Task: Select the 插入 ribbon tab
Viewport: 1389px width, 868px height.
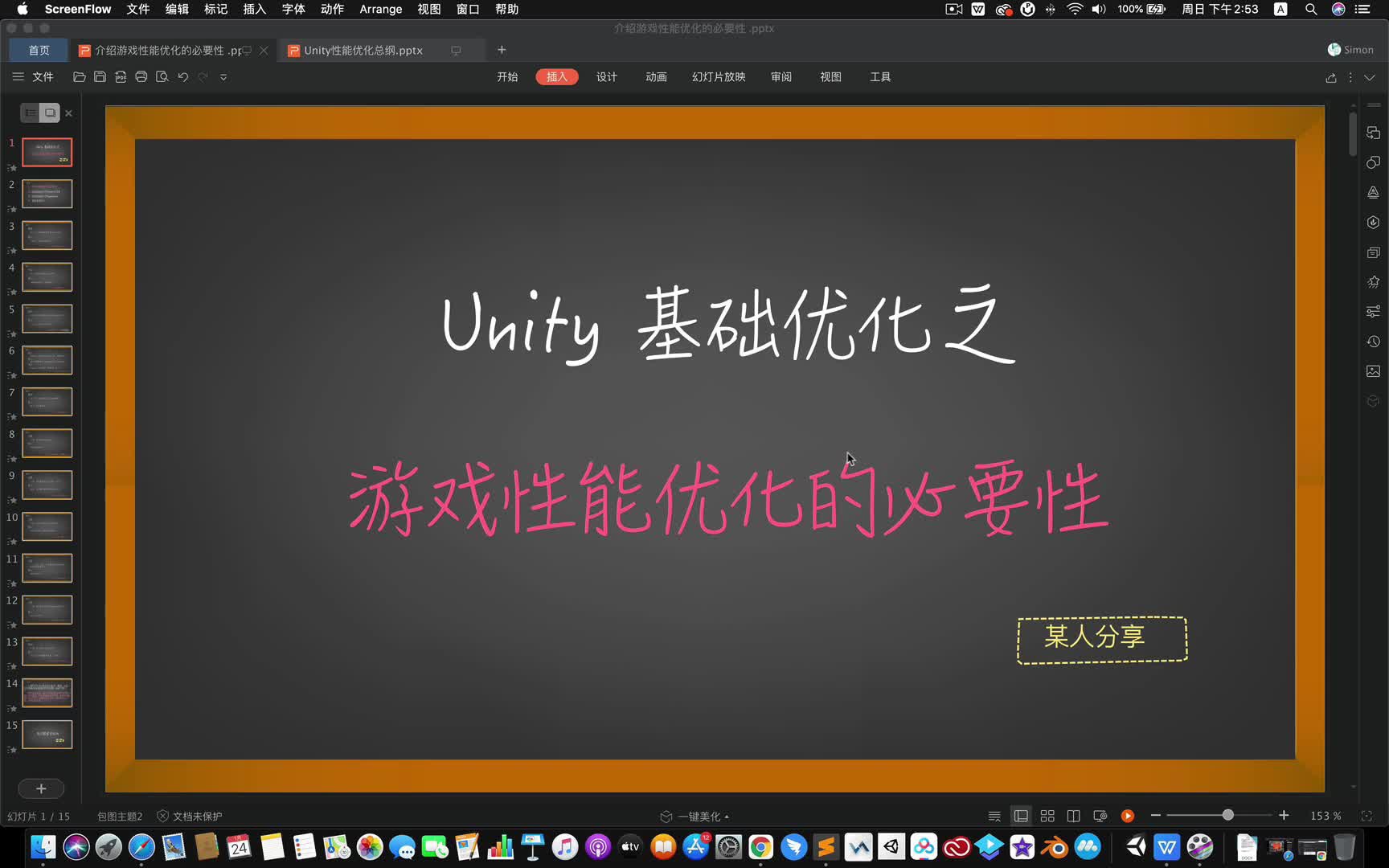Action: coord(557,77)
